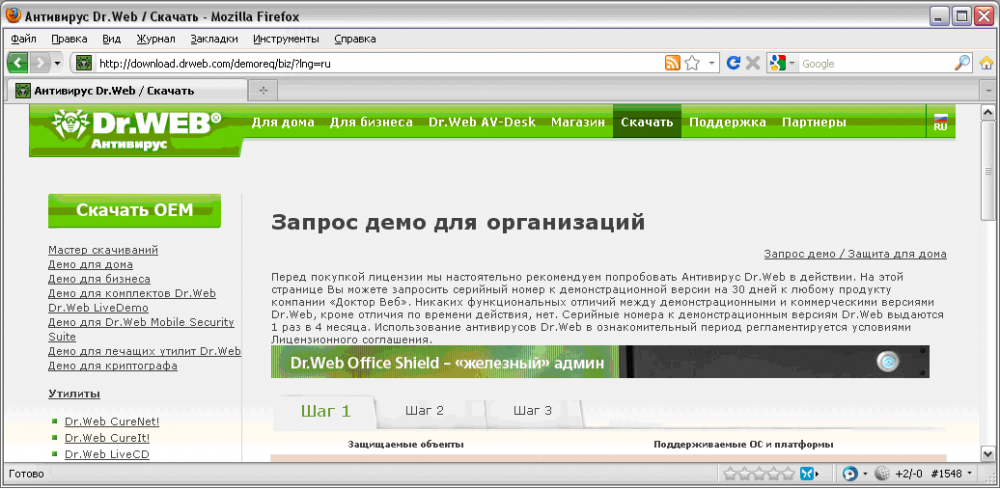This screenshot has height=489, width=1000.
Task: Open a new tab with the plus button
Action: pyautogui.click(x=263, y=91)
